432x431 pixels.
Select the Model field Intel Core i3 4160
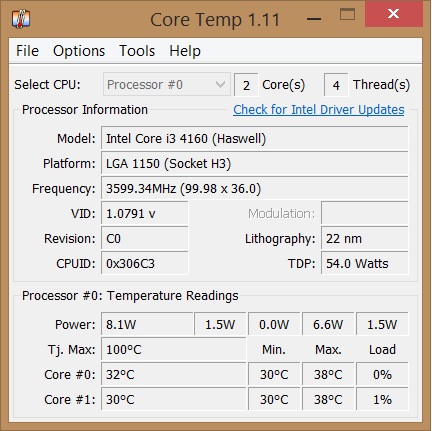255,138
